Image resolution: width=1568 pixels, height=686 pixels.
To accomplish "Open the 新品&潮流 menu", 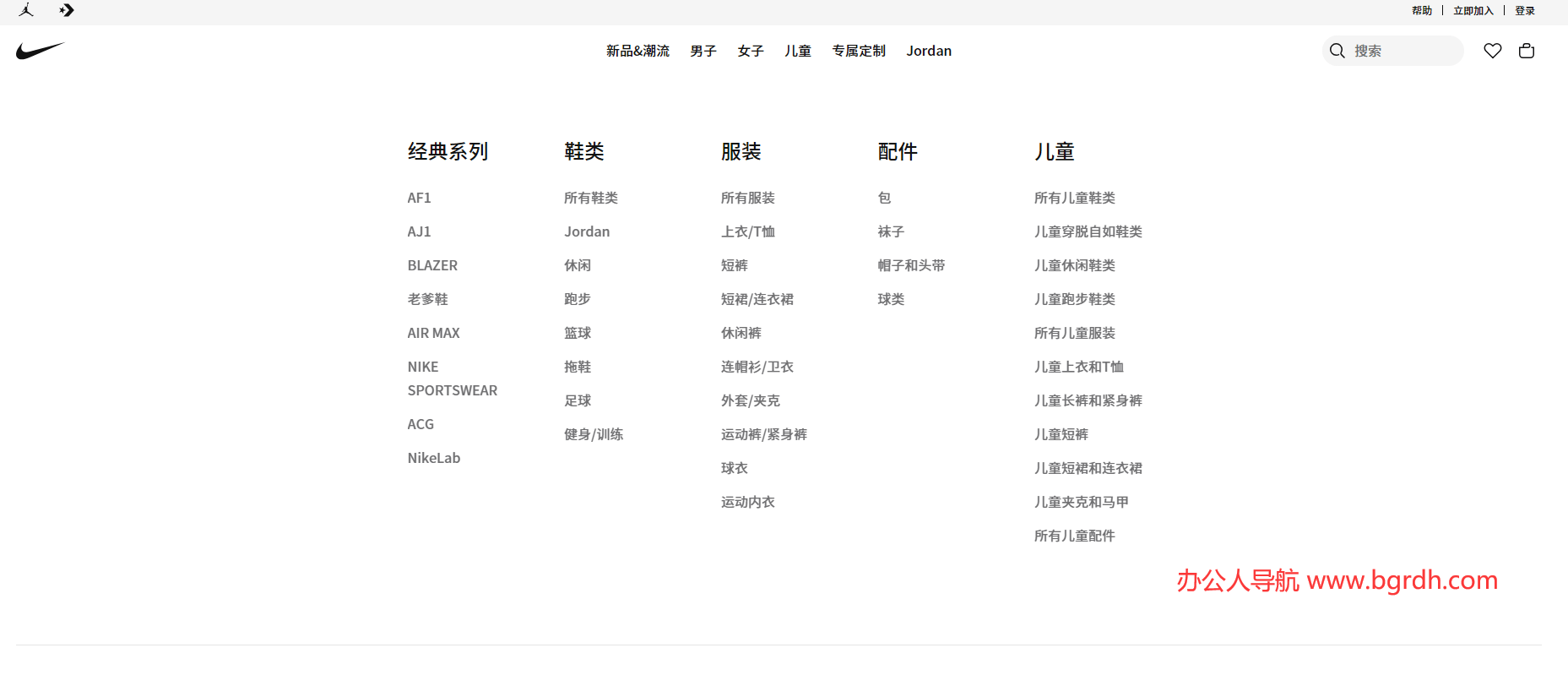I will (x=638, y=51).
